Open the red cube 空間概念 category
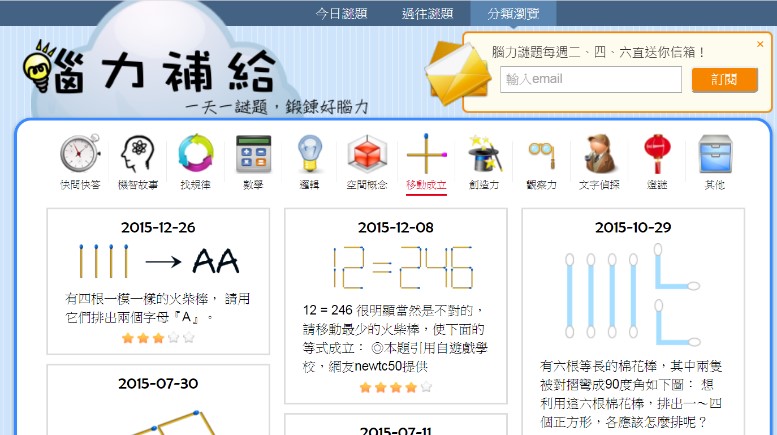Viewport: 777px width, 435px height. click(367, 156)
